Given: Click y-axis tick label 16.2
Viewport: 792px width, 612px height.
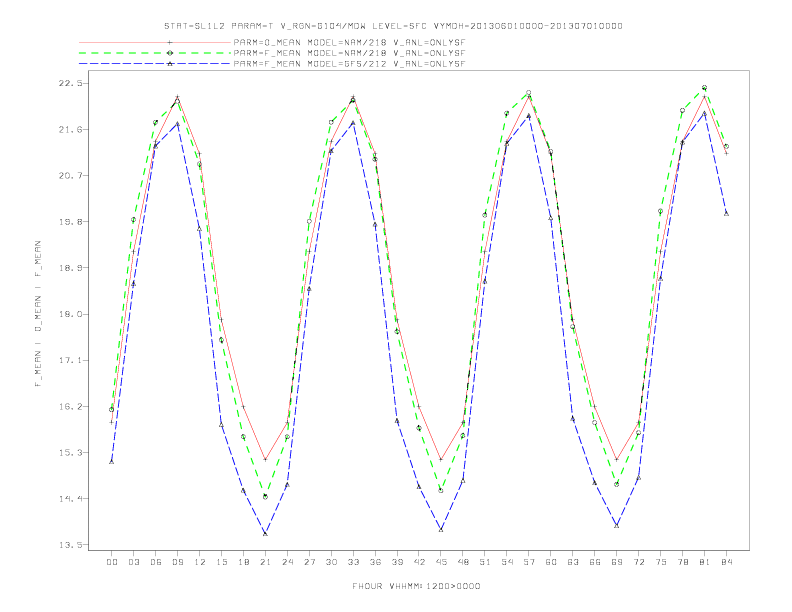Looking at the screenshot, I should [x=70, y=406].
